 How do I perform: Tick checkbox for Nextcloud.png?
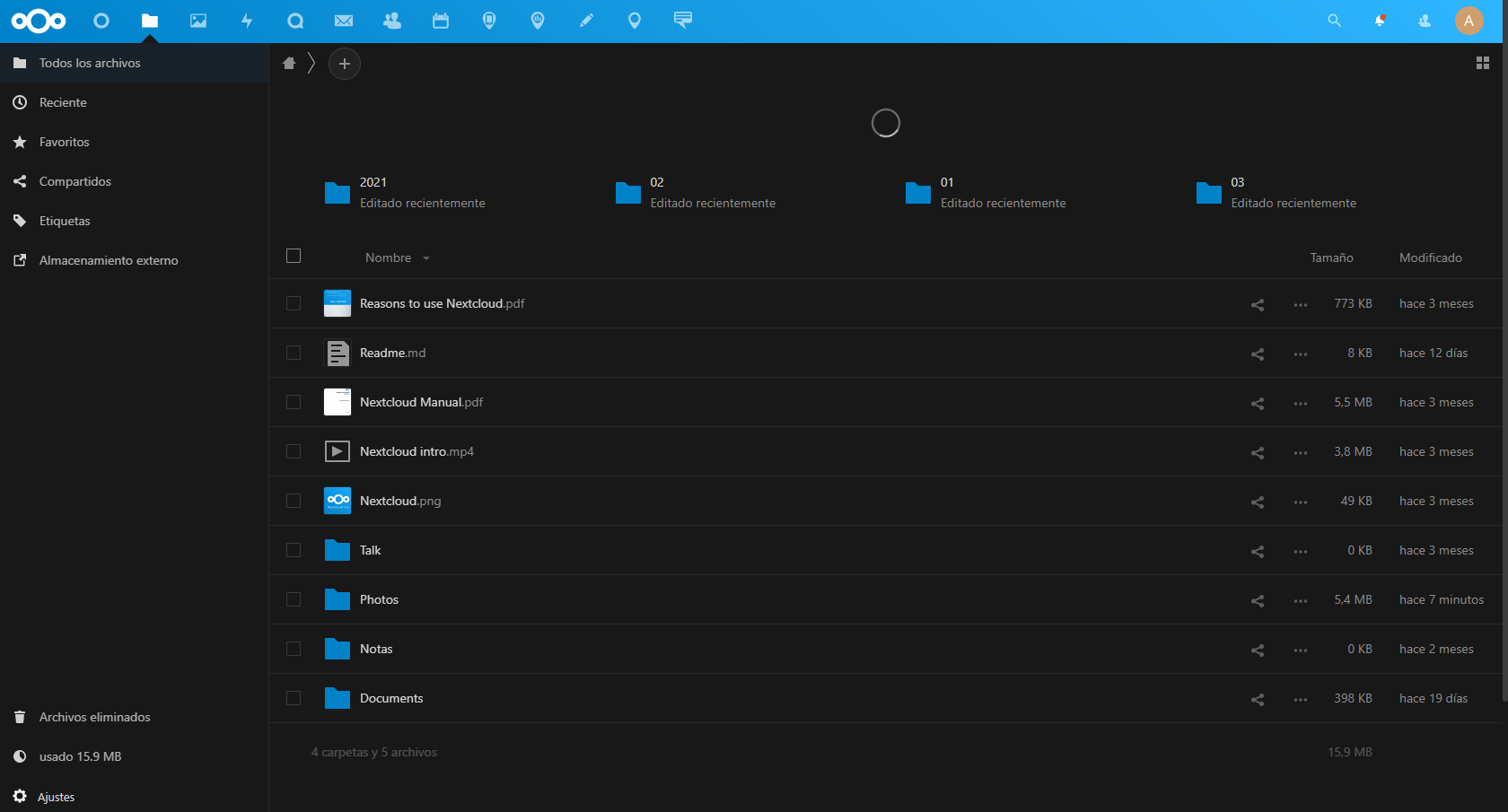point(294,501)
